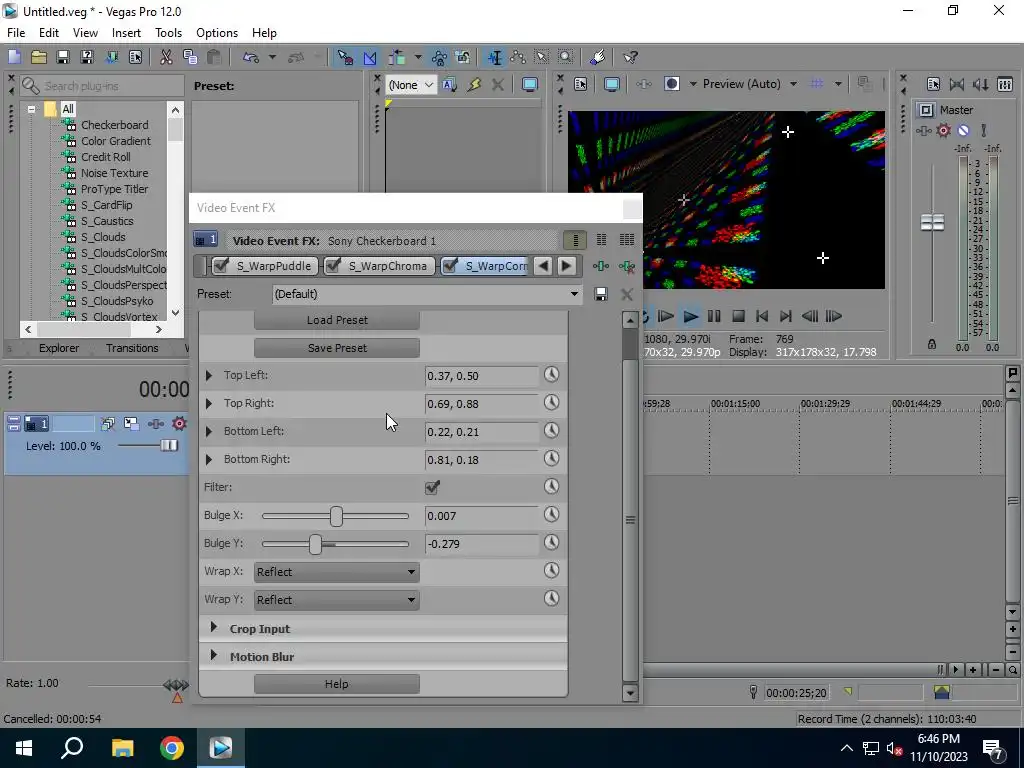Toggle the Master mute icon
1024x768 pixels.
(963, 131)
